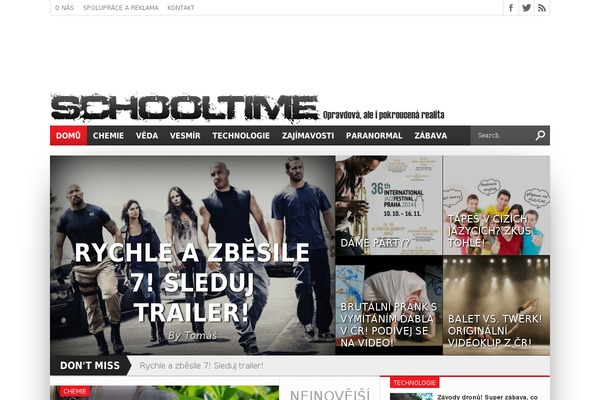Select the DOMŮ menu item

click(x=68, y=136)
